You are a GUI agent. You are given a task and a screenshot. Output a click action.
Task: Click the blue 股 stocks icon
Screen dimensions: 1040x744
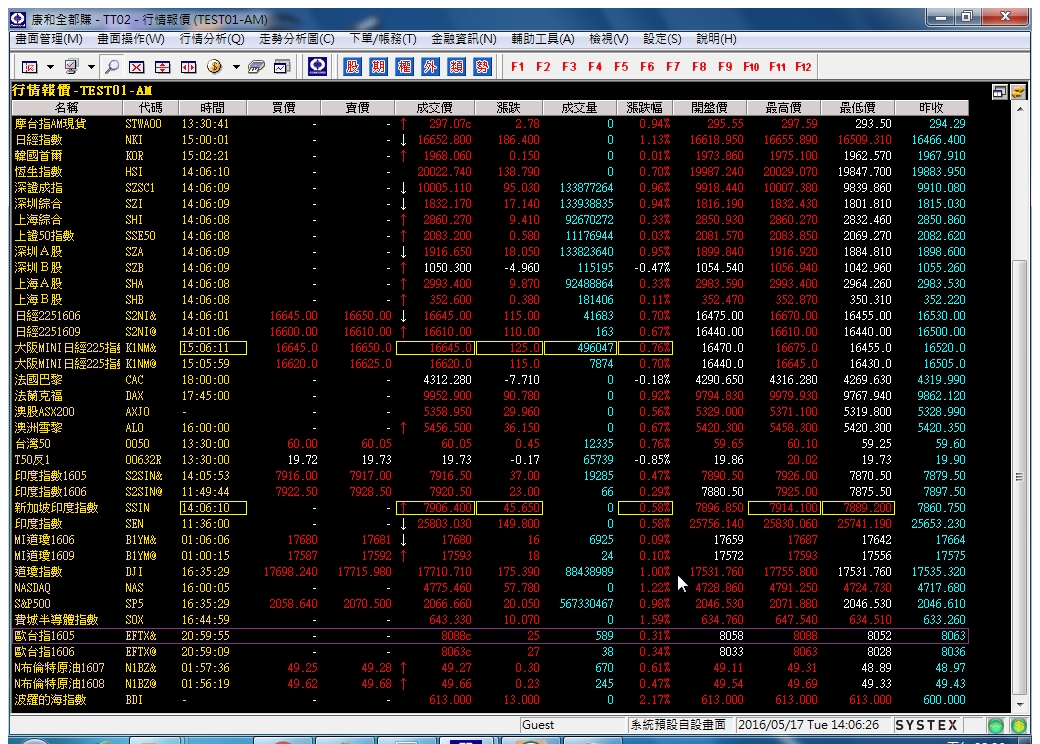pos(353,66)
